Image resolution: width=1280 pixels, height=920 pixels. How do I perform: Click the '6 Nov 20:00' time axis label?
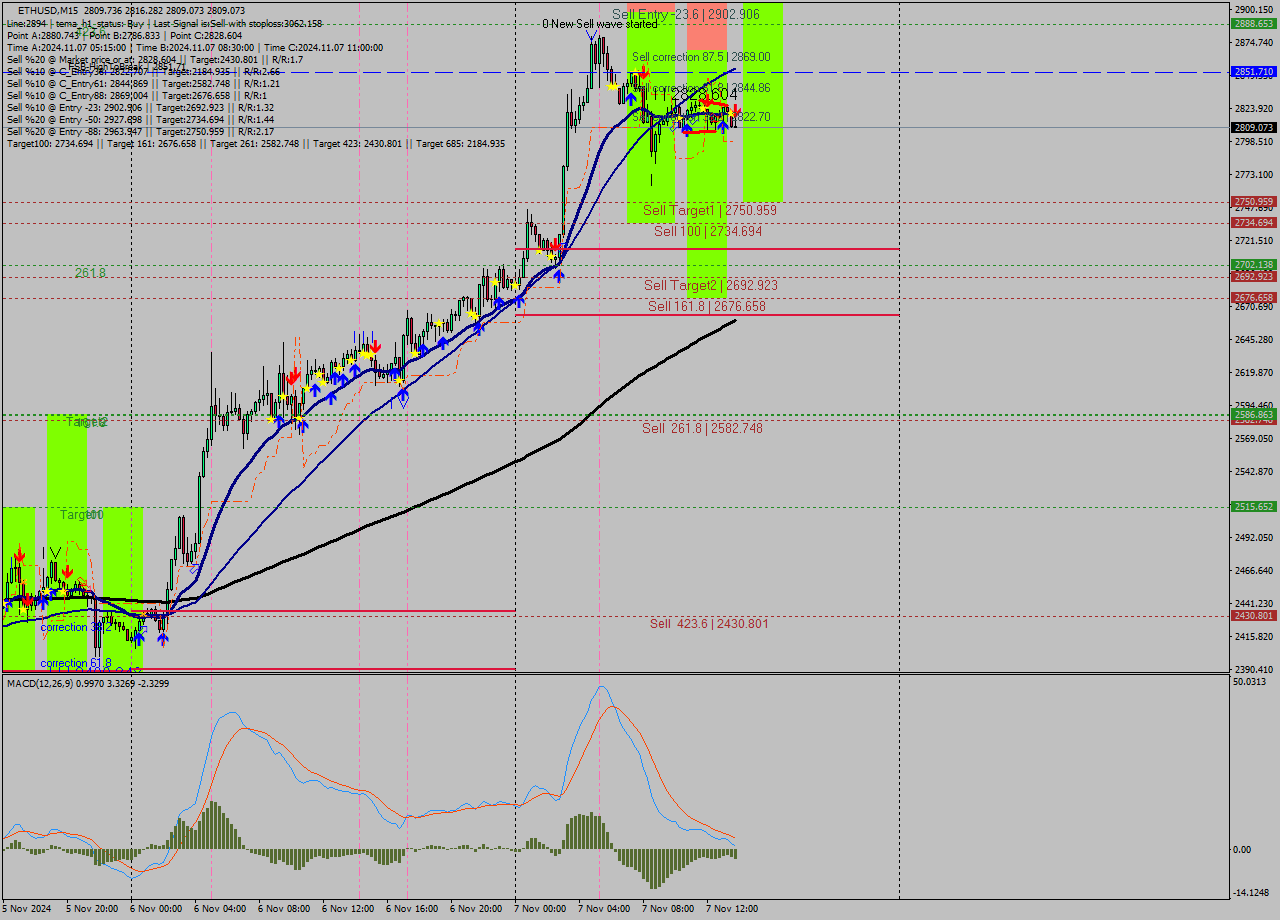coord(476,909)
